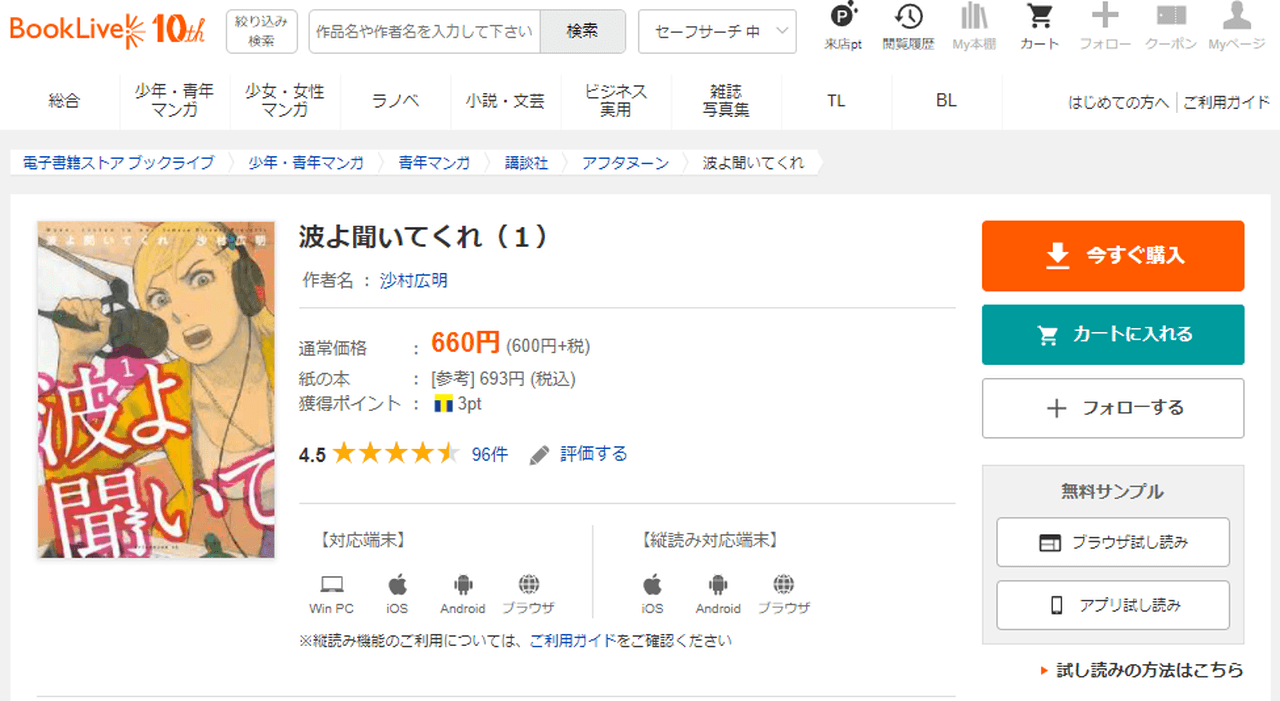Select the 少年・青年マンガ category tab
The width and height of the screenshot is (1280, 701).
174,101
